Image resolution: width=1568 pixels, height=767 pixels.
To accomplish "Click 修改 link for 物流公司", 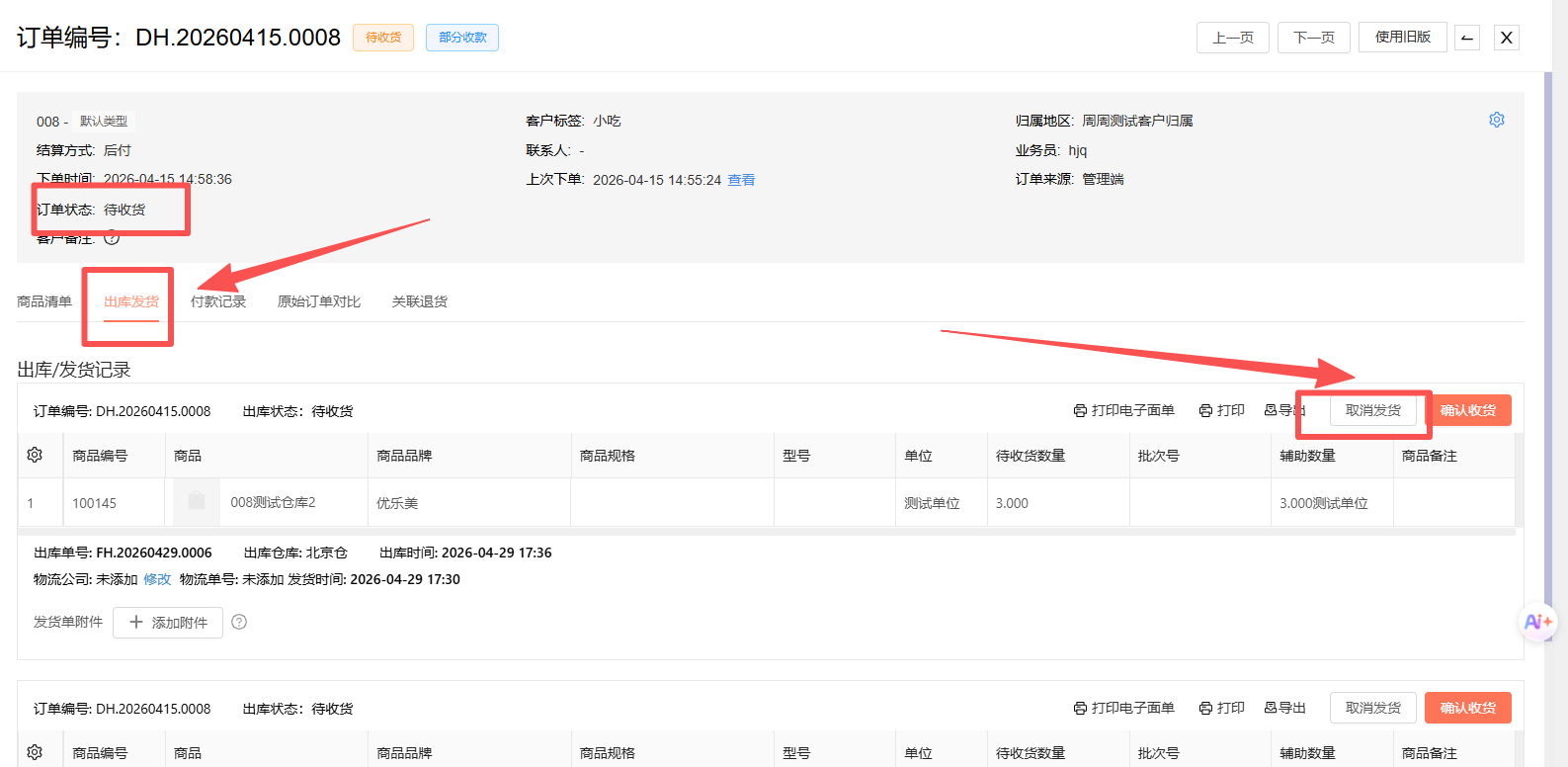I will point(157,579).
